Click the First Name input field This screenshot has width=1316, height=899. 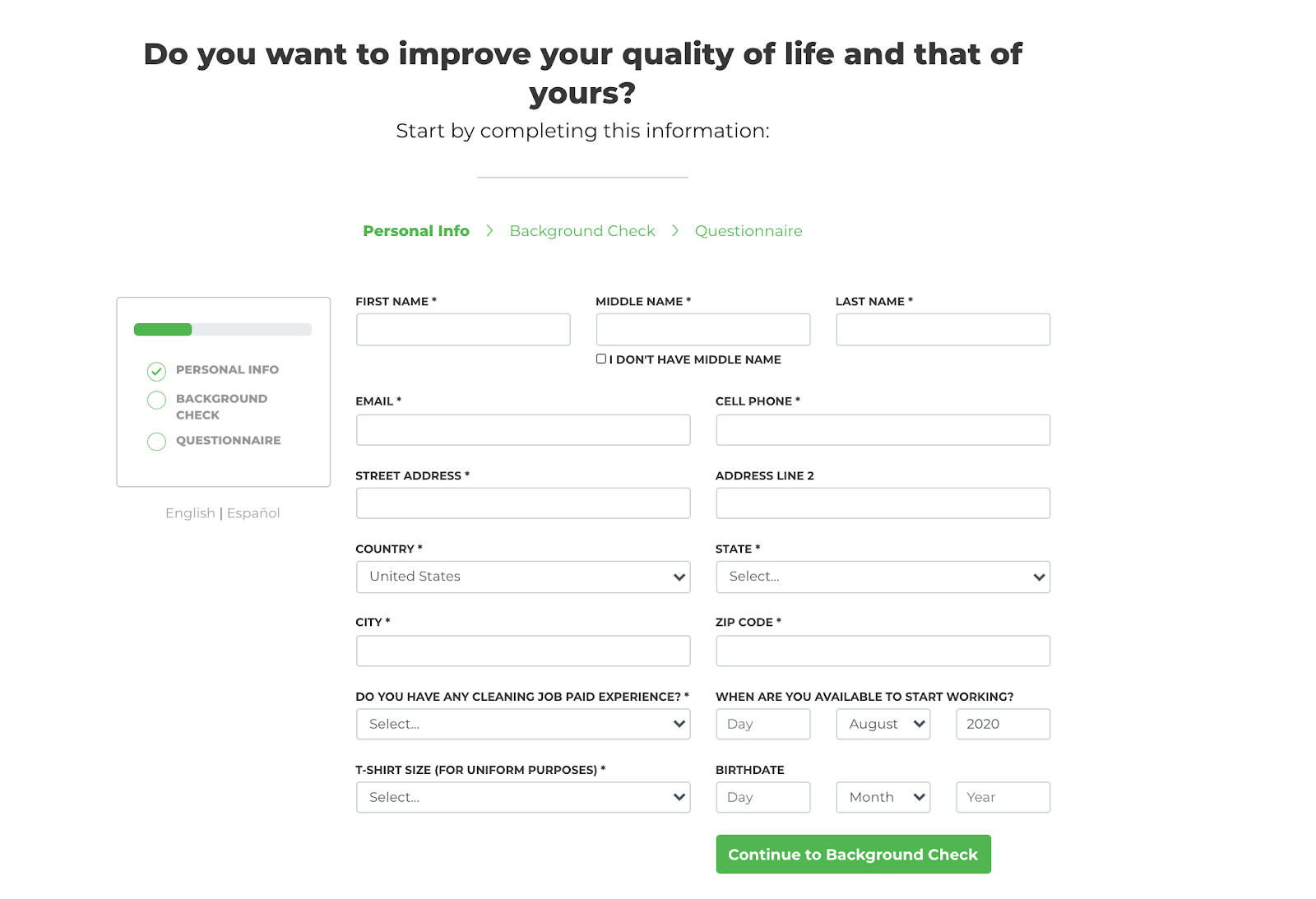[463, 329]
